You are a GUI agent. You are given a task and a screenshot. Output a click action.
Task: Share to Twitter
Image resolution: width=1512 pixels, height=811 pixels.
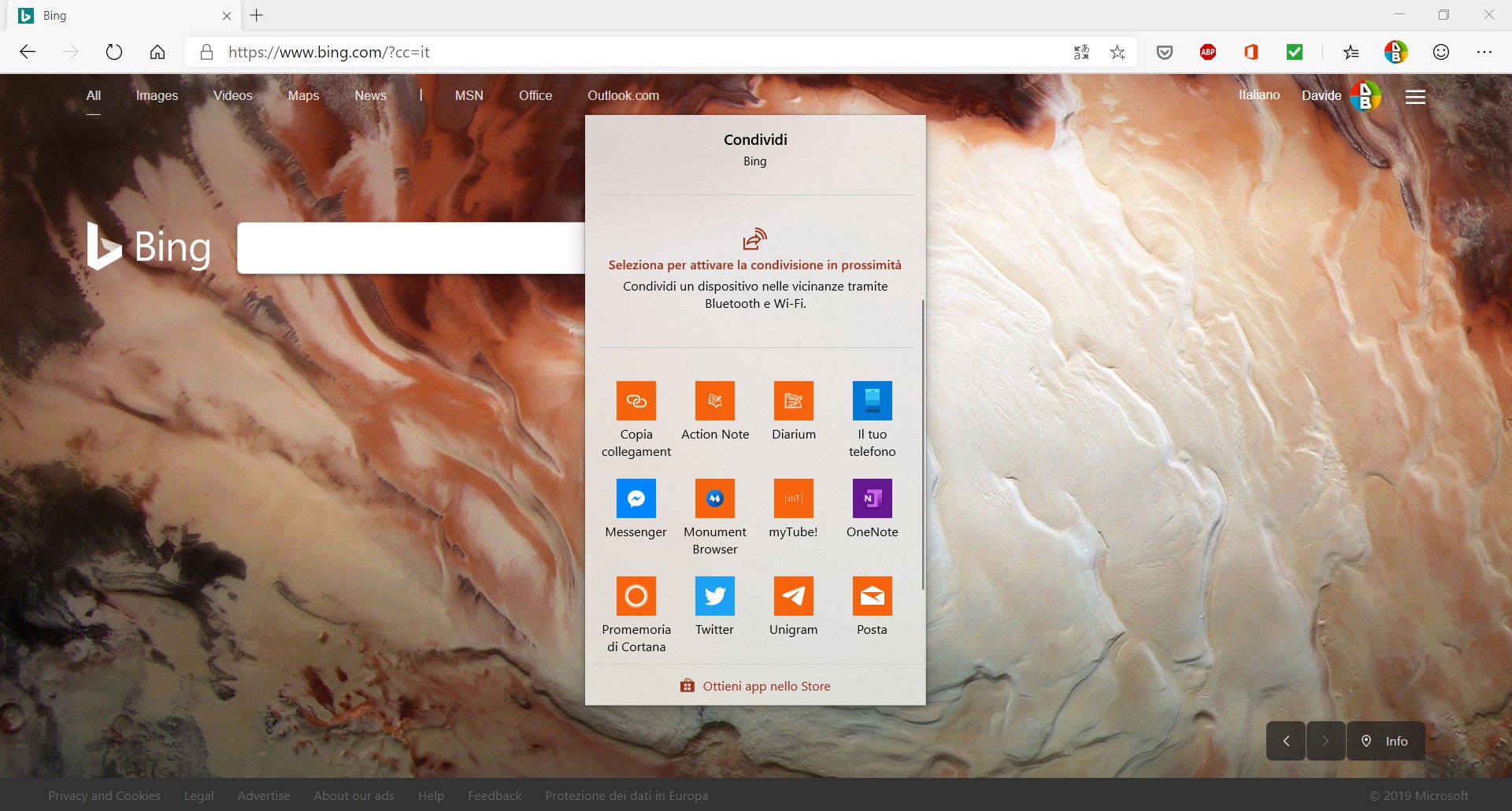coord(715,596)
